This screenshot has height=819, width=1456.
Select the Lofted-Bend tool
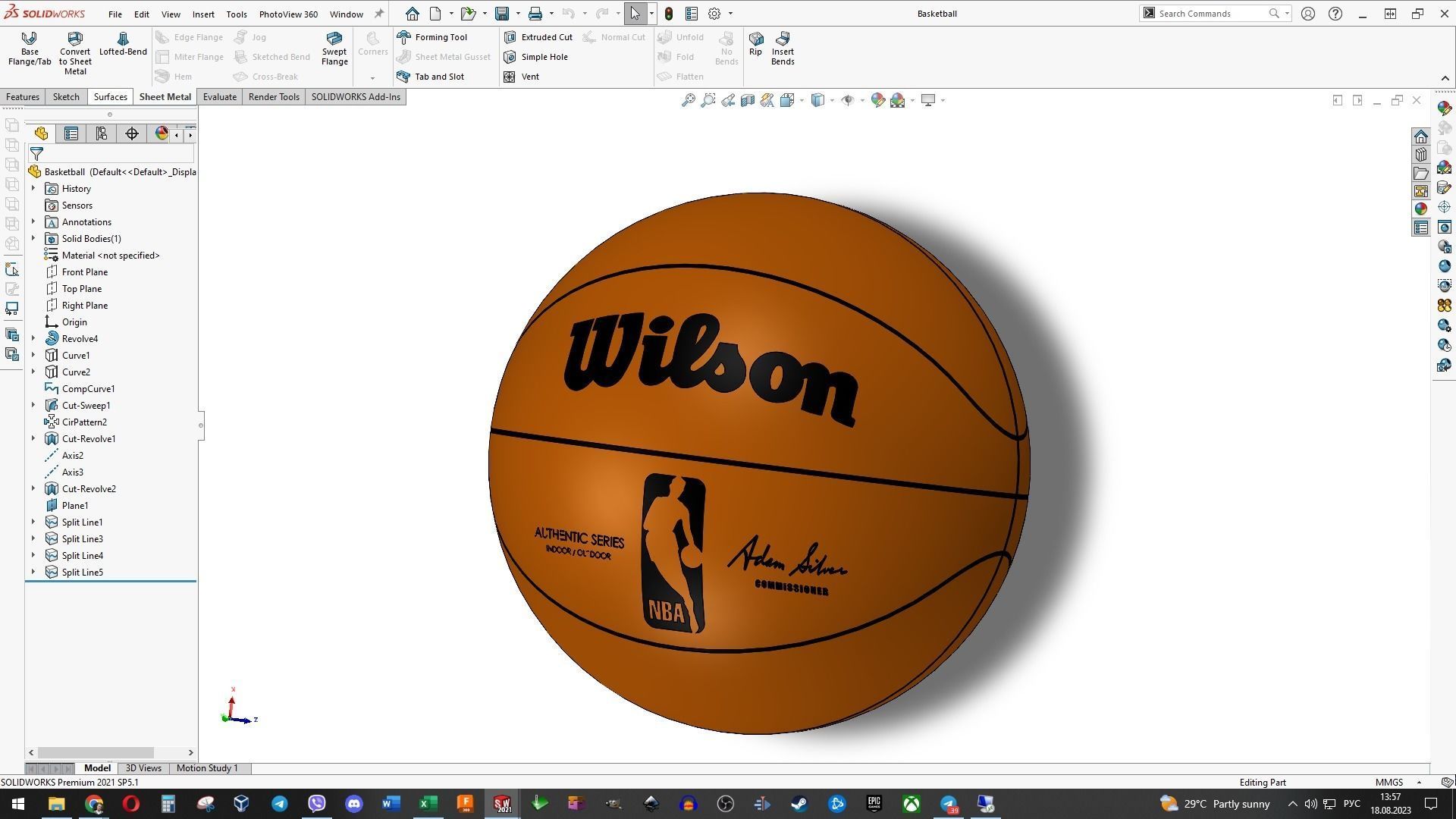click(x=123, y=44)
